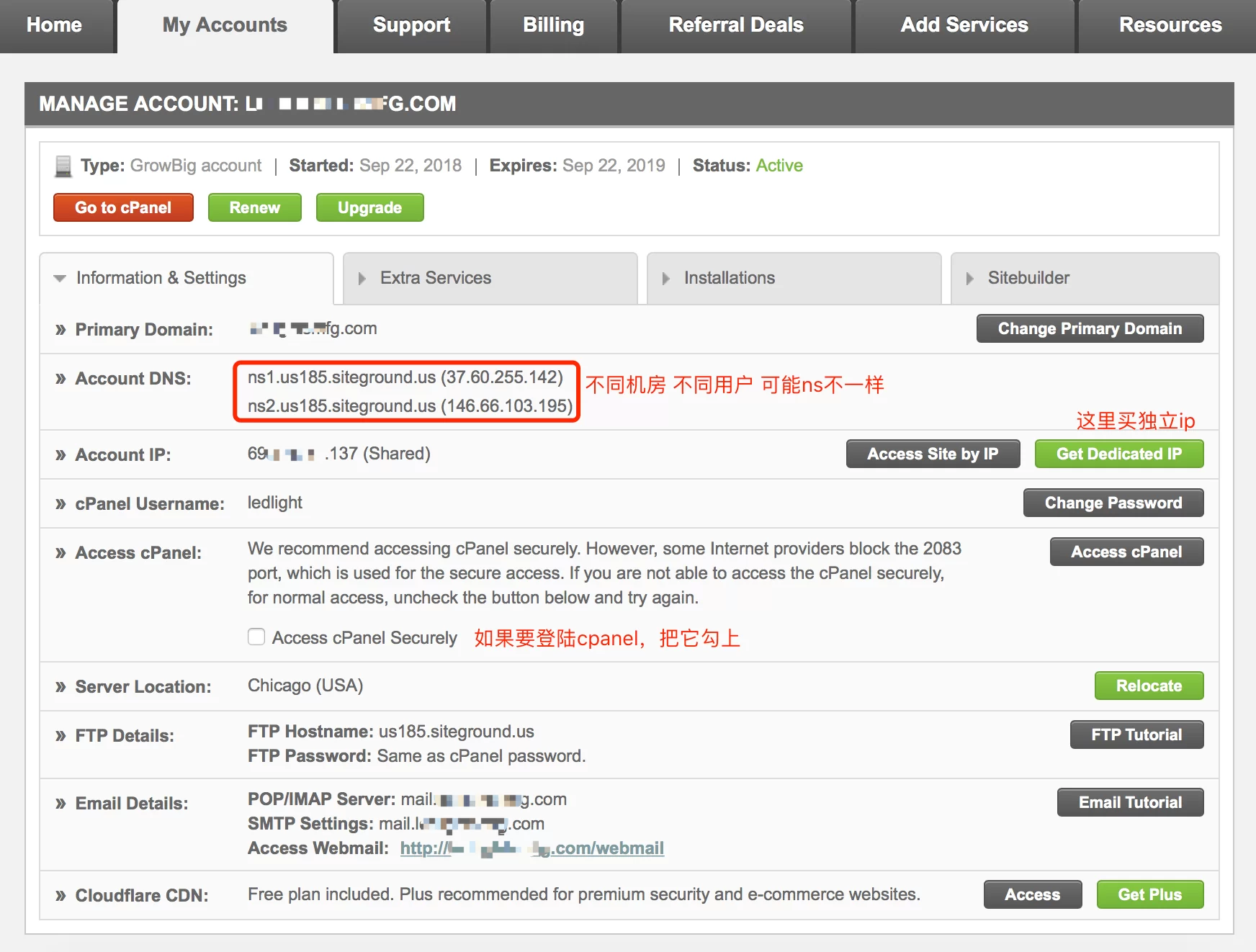Select the My Accounts tab
This screenshot has height=952, width=1256.
(x=225, y=25)
